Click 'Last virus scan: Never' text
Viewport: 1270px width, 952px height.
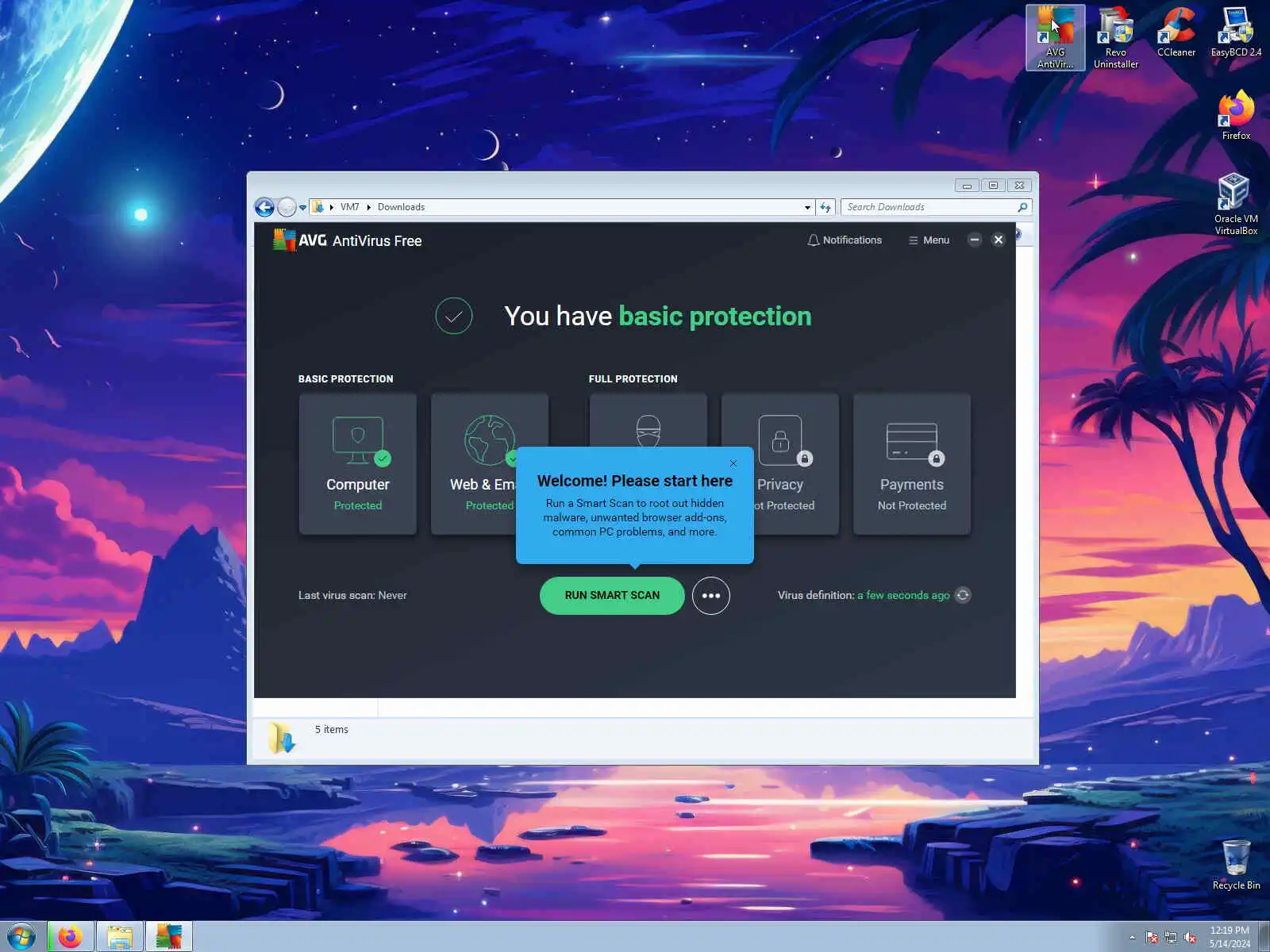point(352,595)
